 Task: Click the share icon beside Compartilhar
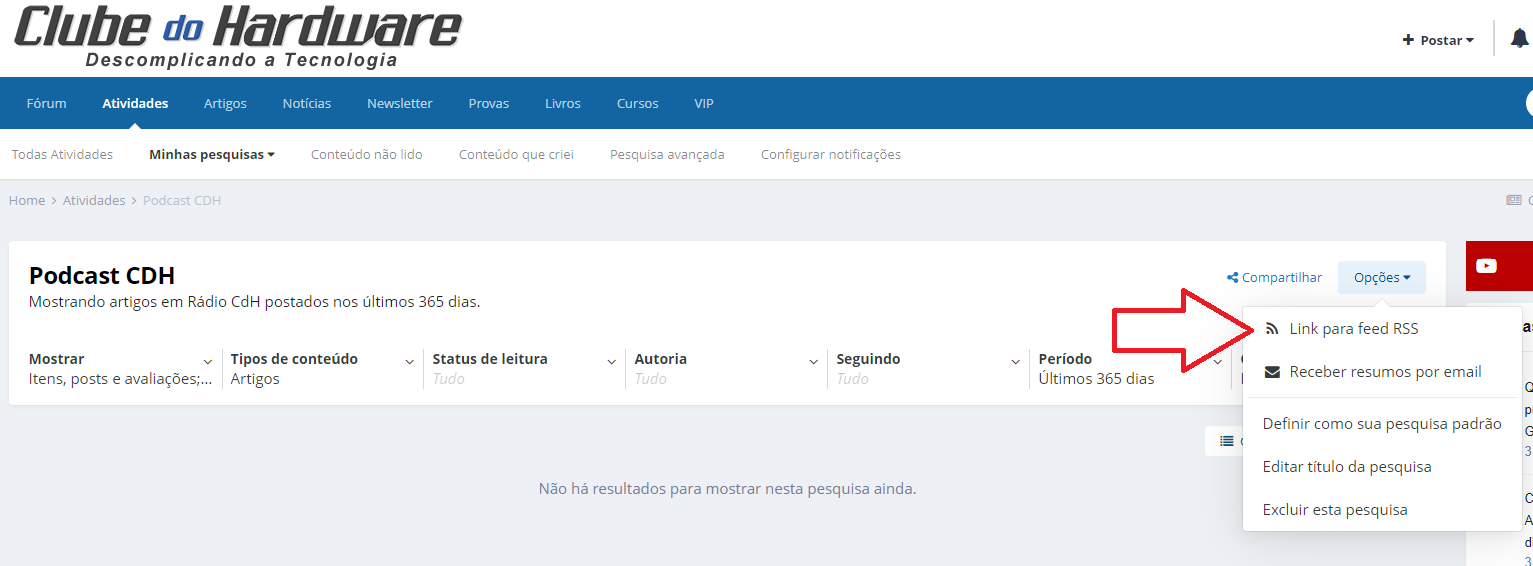click(x=1233, y=278)
